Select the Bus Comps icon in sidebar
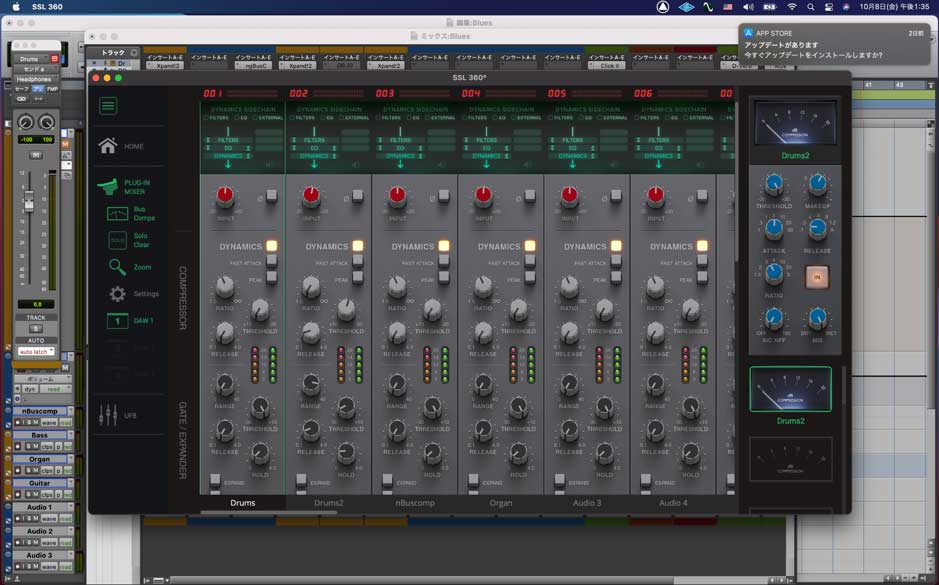 (x=117, y=213)
